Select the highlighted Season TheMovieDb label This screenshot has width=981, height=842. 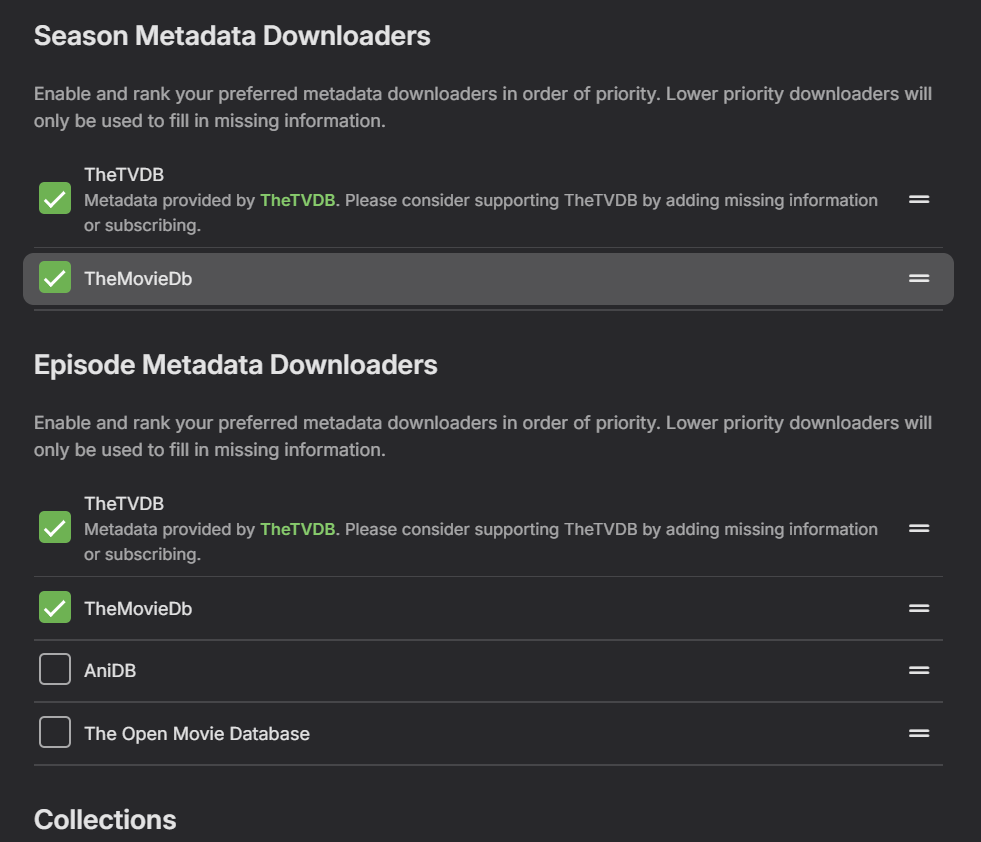point(138,279)
